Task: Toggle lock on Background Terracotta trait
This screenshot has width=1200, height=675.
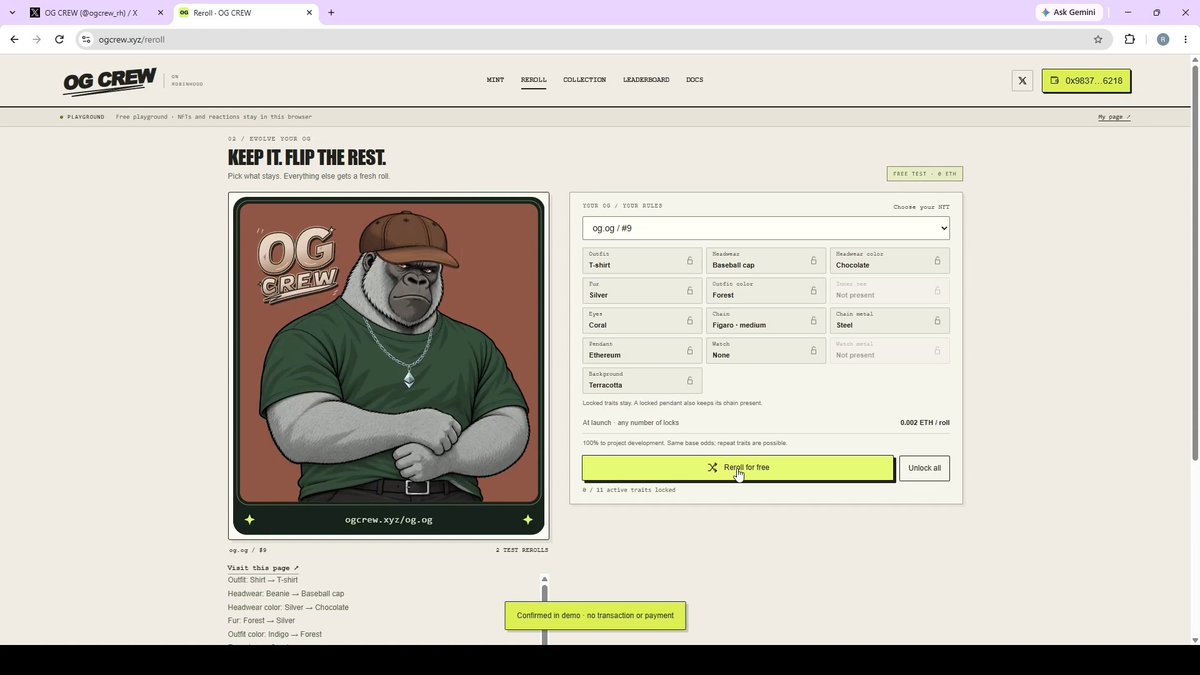Action: [642, 380]
